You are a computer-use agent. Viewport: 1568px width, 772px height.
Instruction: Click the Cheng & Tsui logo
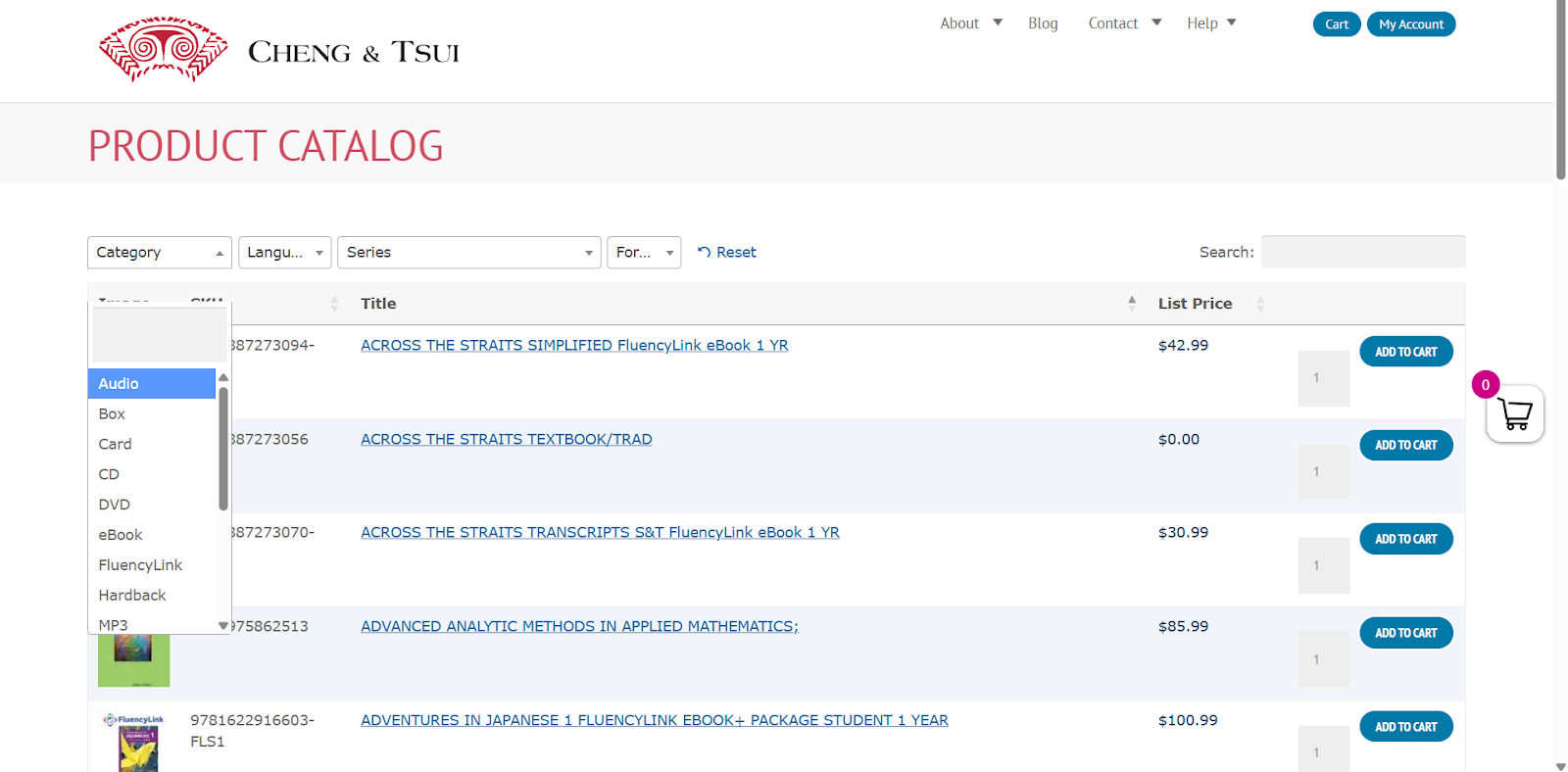pos(279,50)
